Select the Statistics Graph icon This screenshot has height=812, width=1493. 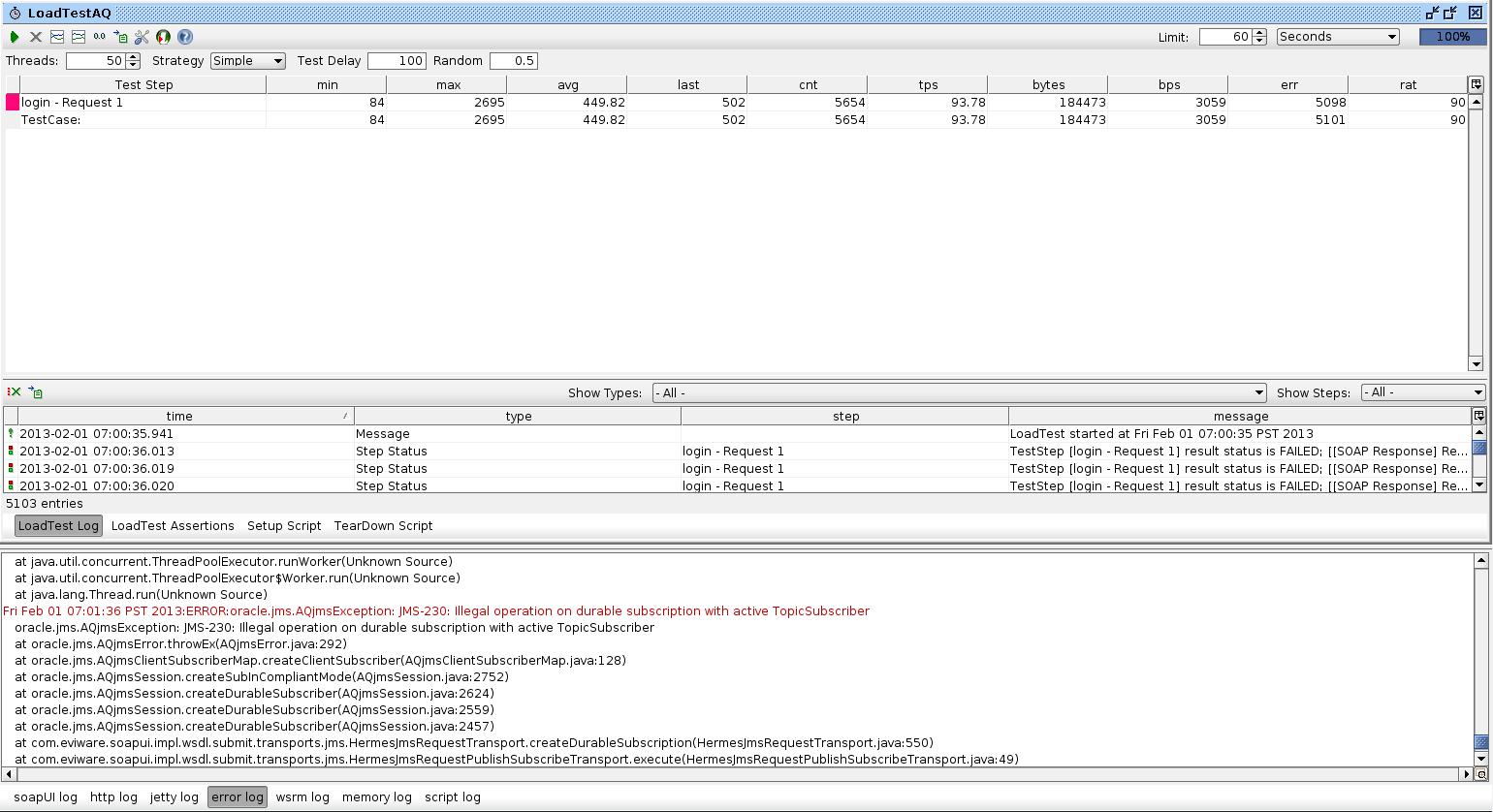pos(58,37)
